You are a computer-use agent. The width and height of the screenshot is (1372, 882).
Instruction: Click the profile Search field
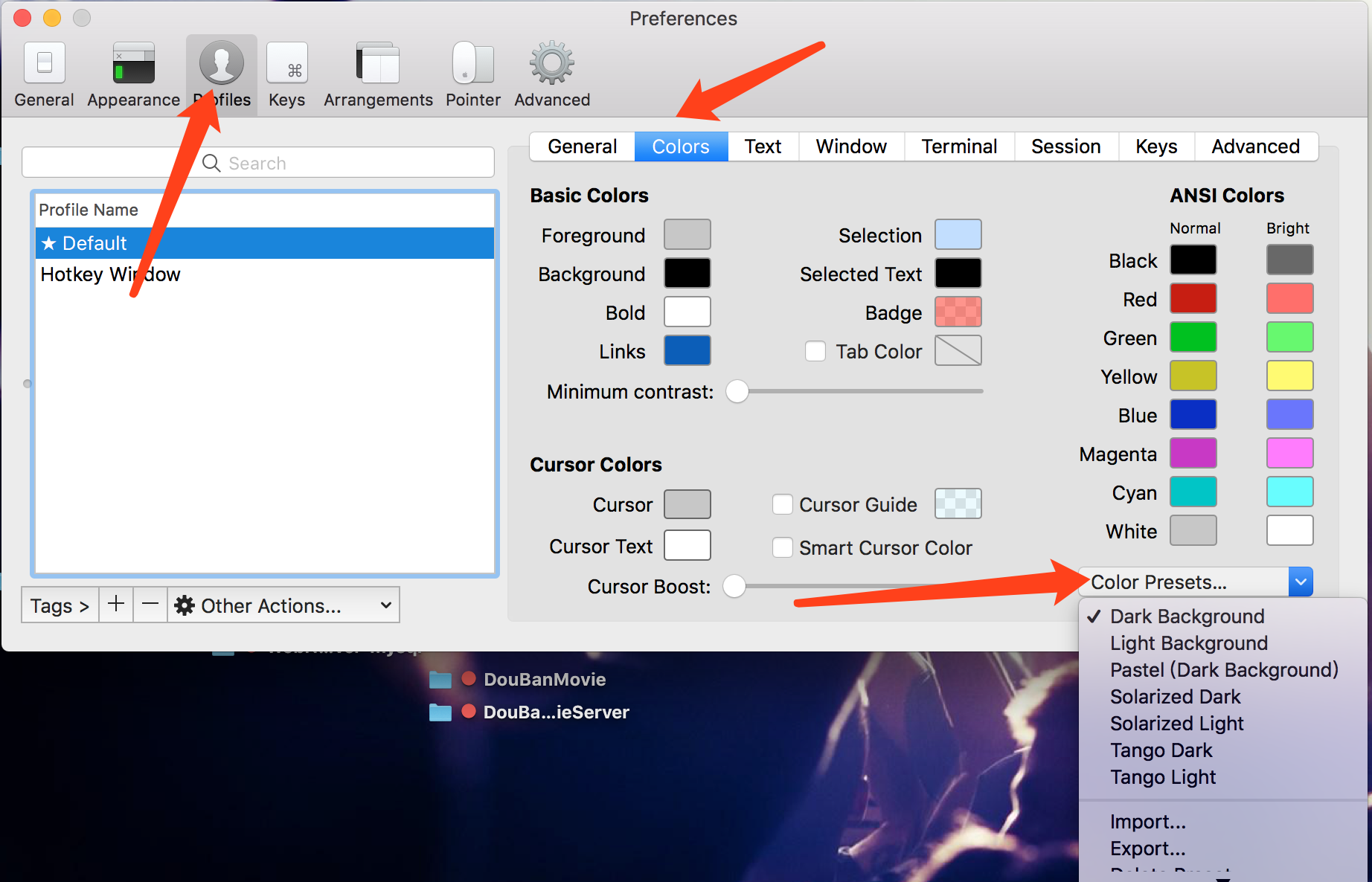pyautogui.click(x=257, y=163)
